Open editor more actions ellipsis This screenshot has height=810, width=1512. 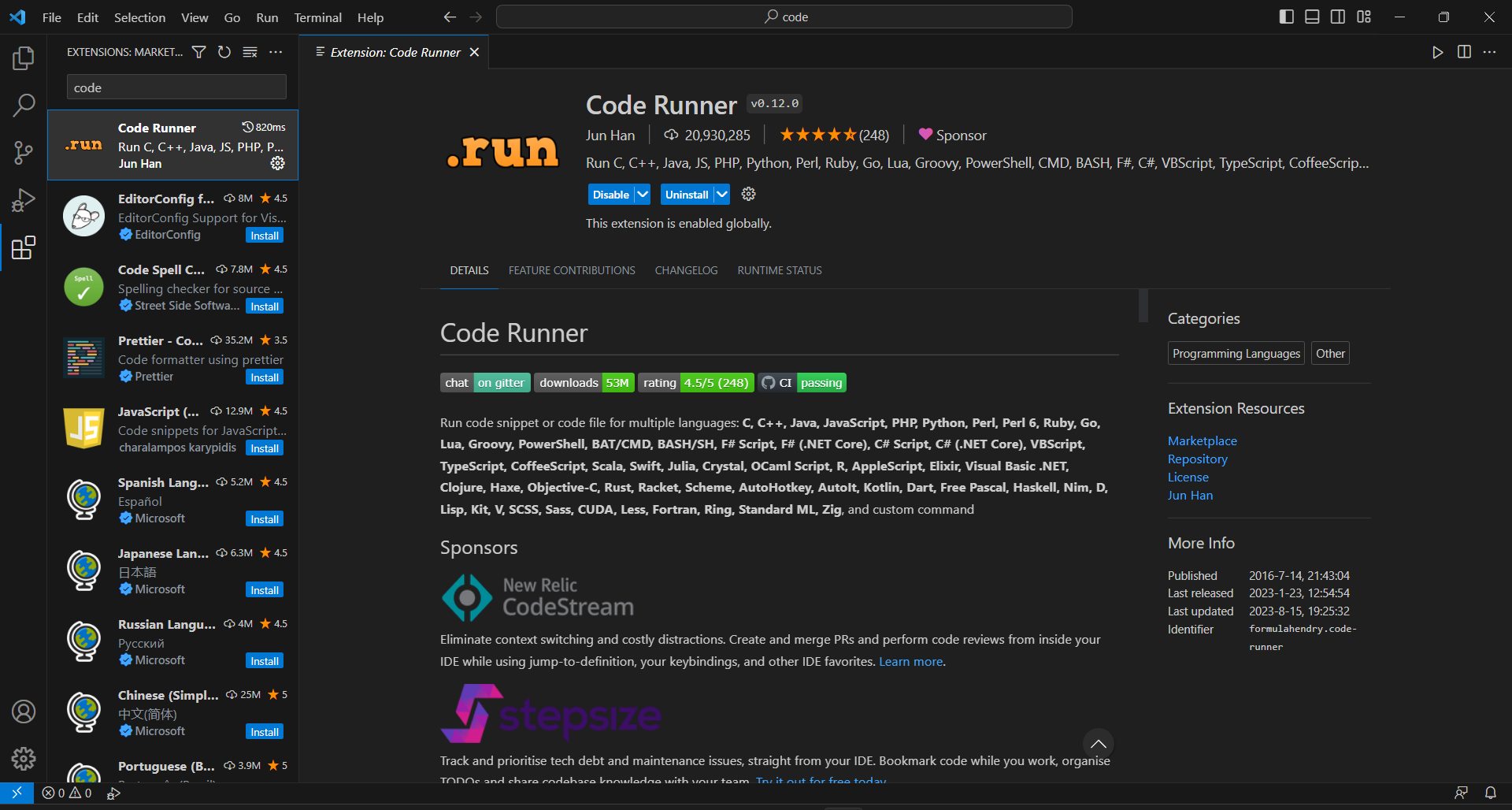pos(1489,52)
